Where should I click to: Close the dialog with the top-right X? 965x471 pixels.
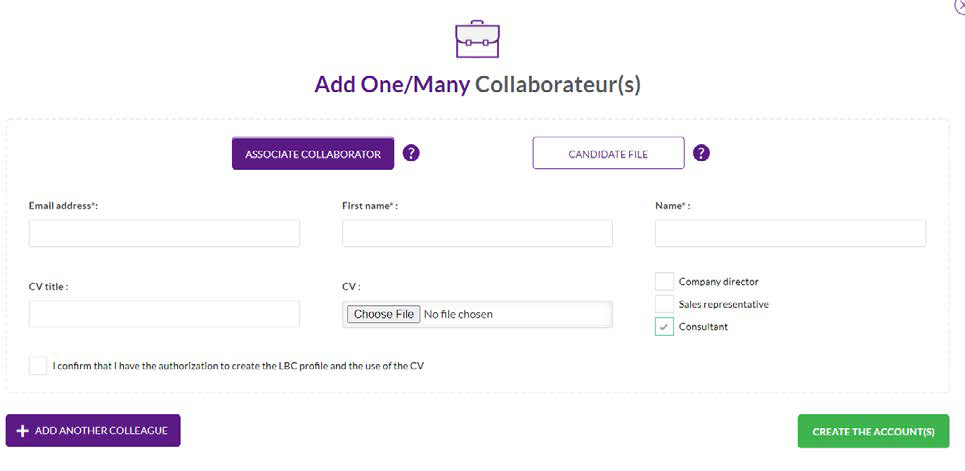click(960, 5)
